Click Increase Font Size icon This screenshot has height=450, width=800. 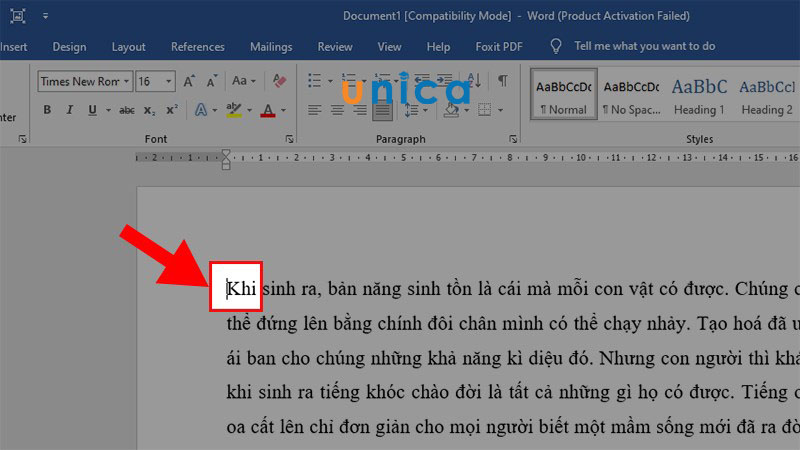[189, 81]
